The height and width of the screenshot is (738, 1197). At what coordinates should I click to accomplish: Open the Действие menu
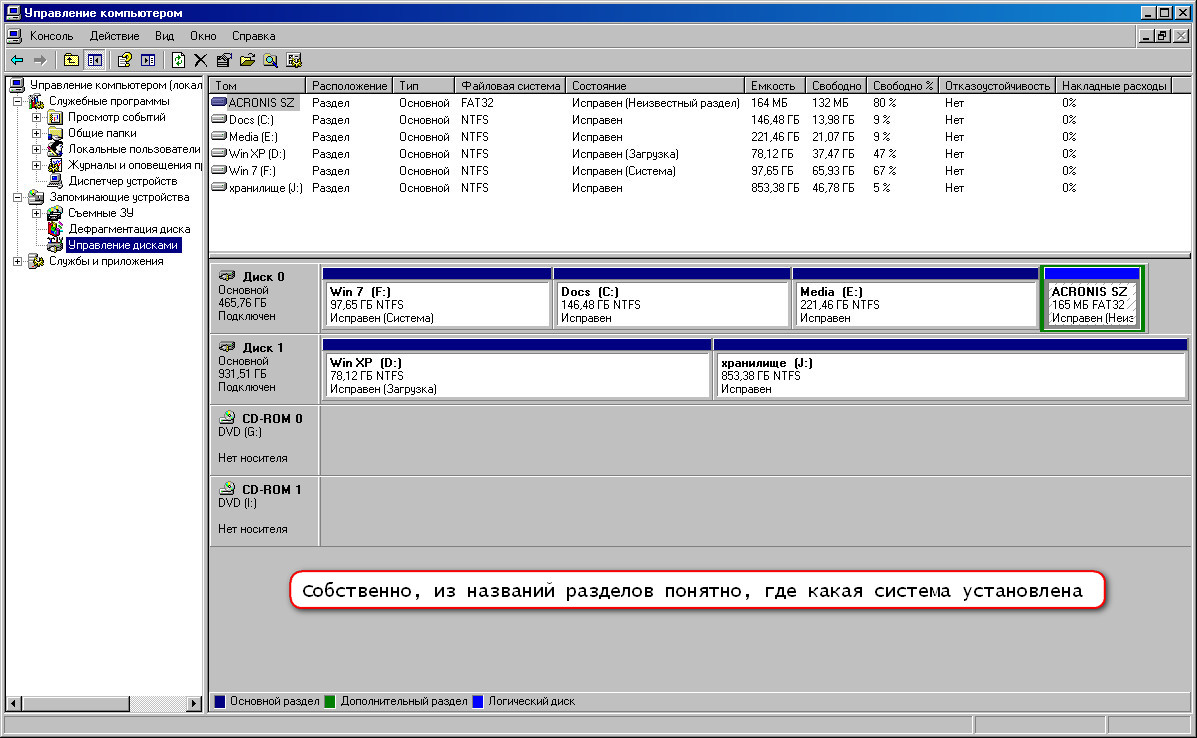tap(114, 36)
